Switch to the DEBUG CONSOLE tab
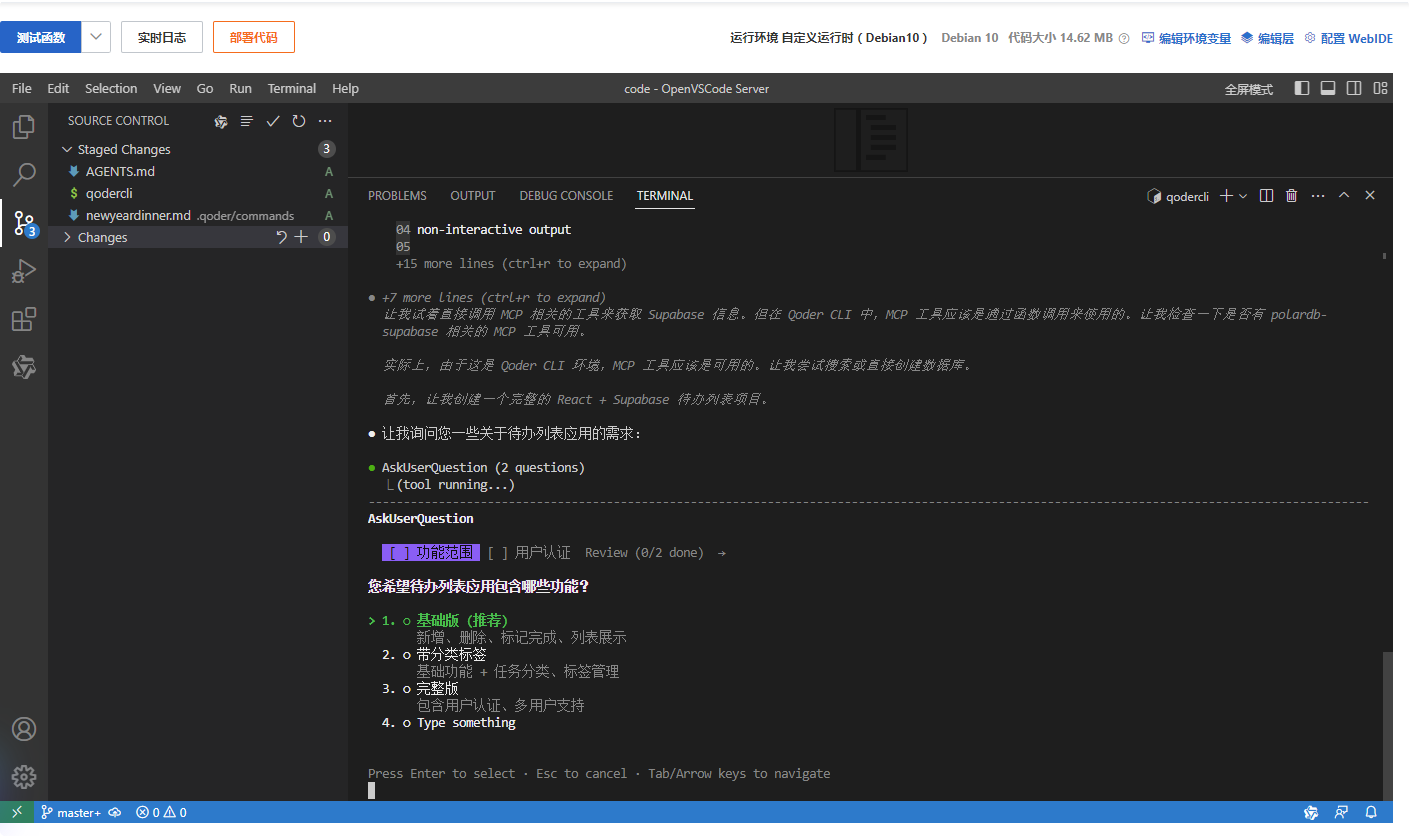This screenshot has width=1409, height=836. pyautogui.click(x=566, y=195)
